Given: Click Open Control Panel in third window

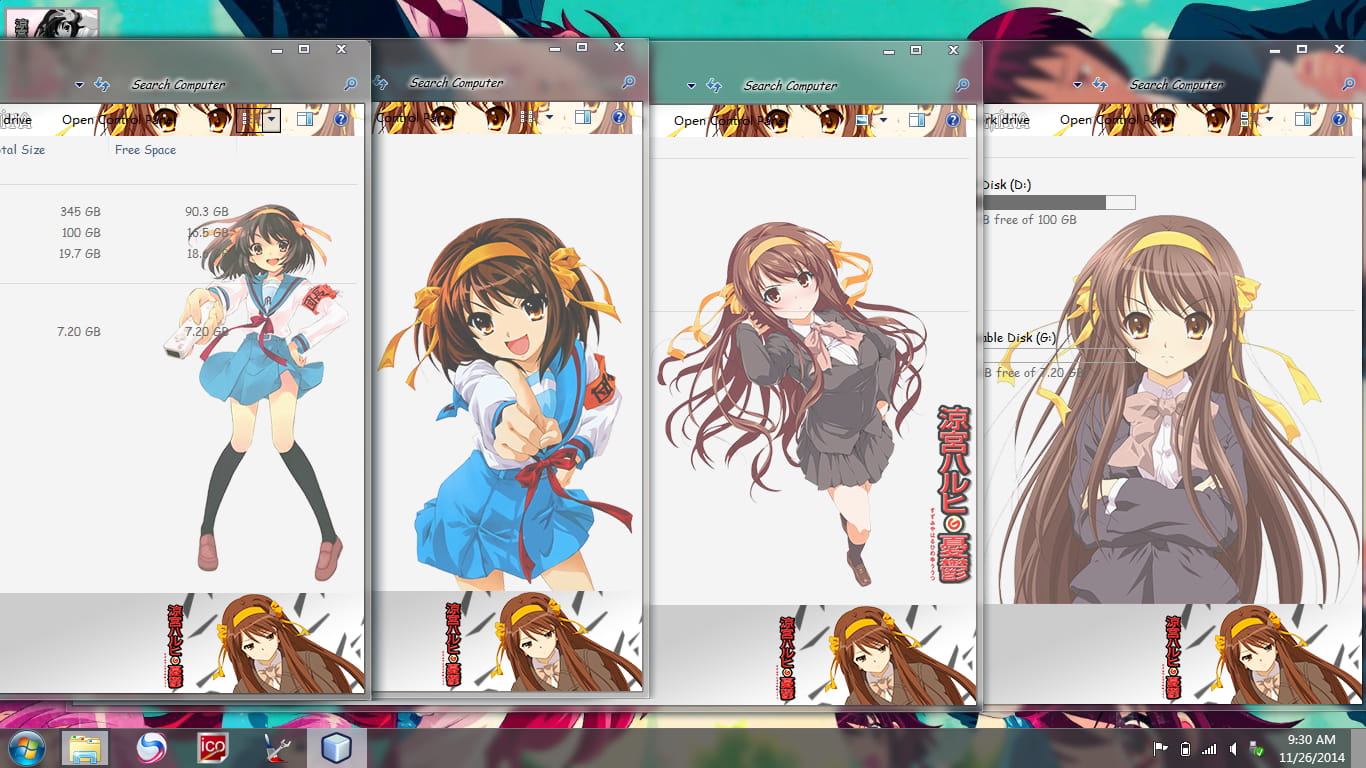Looking at the screenshot, I should point(728,121).
